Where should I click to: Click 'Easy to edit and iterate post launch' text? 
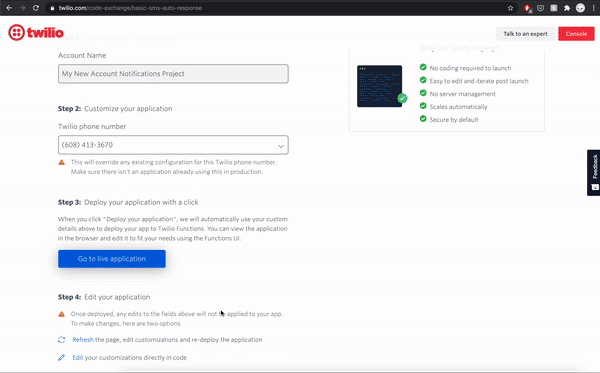click(479, 81)
